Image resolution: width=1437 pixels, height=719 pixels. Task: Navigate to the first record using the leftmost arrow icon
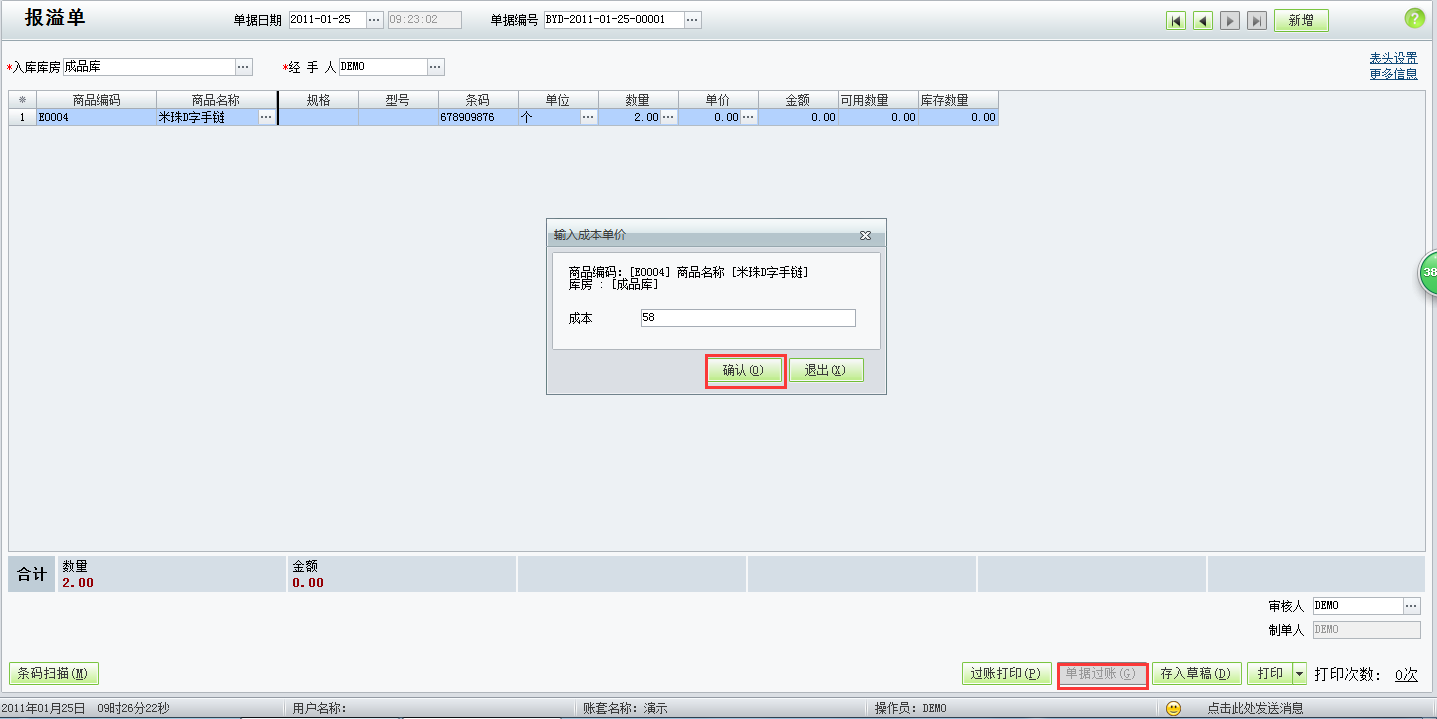(1175, 19)
